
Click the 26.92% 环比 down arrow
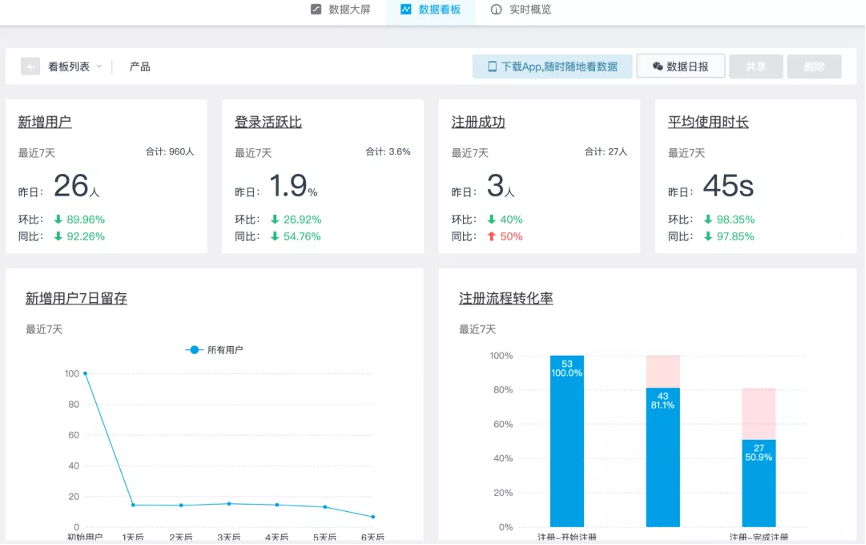(x=274, y=219)
